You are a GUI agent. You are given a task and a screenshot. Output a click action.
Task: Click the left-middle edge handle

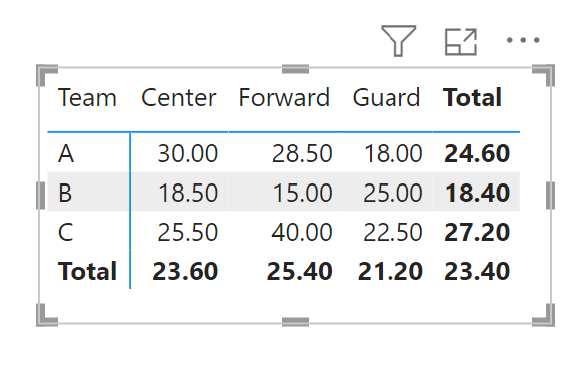click(40, 195)
